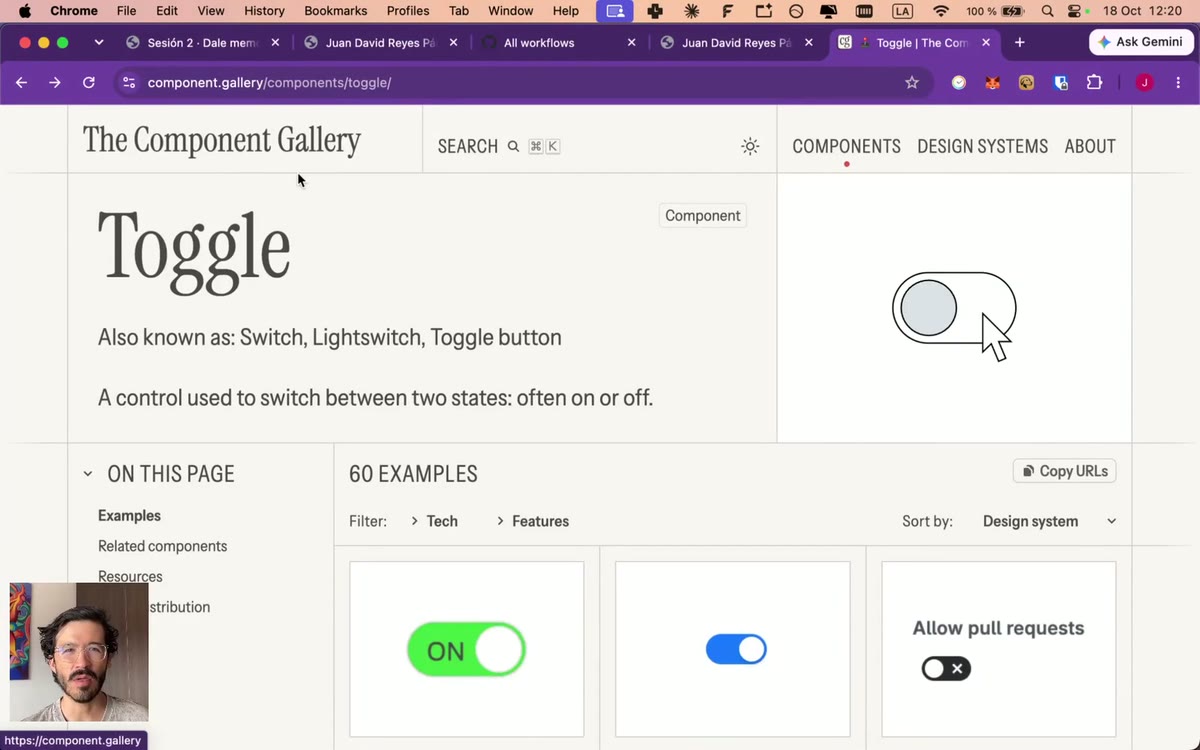Click the browser forward arrow

[x=55, y=83]
